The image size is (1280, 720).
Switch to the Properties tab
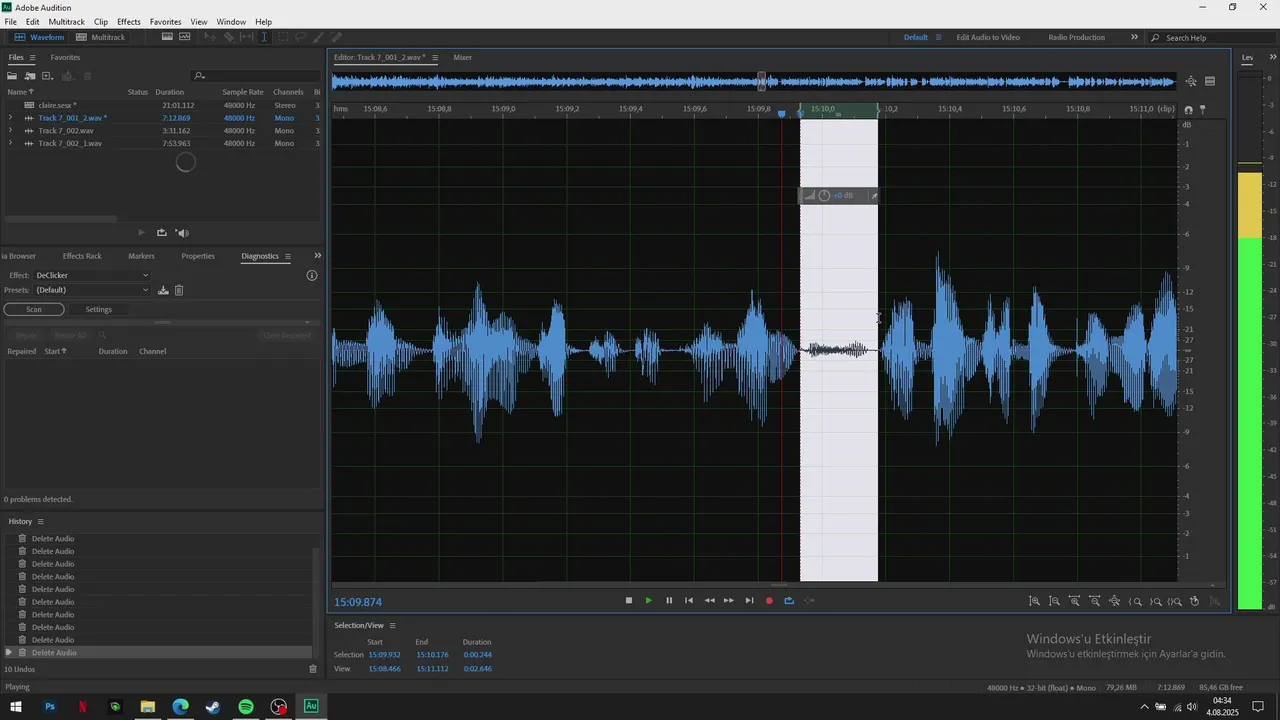click(x=198, y=256)
